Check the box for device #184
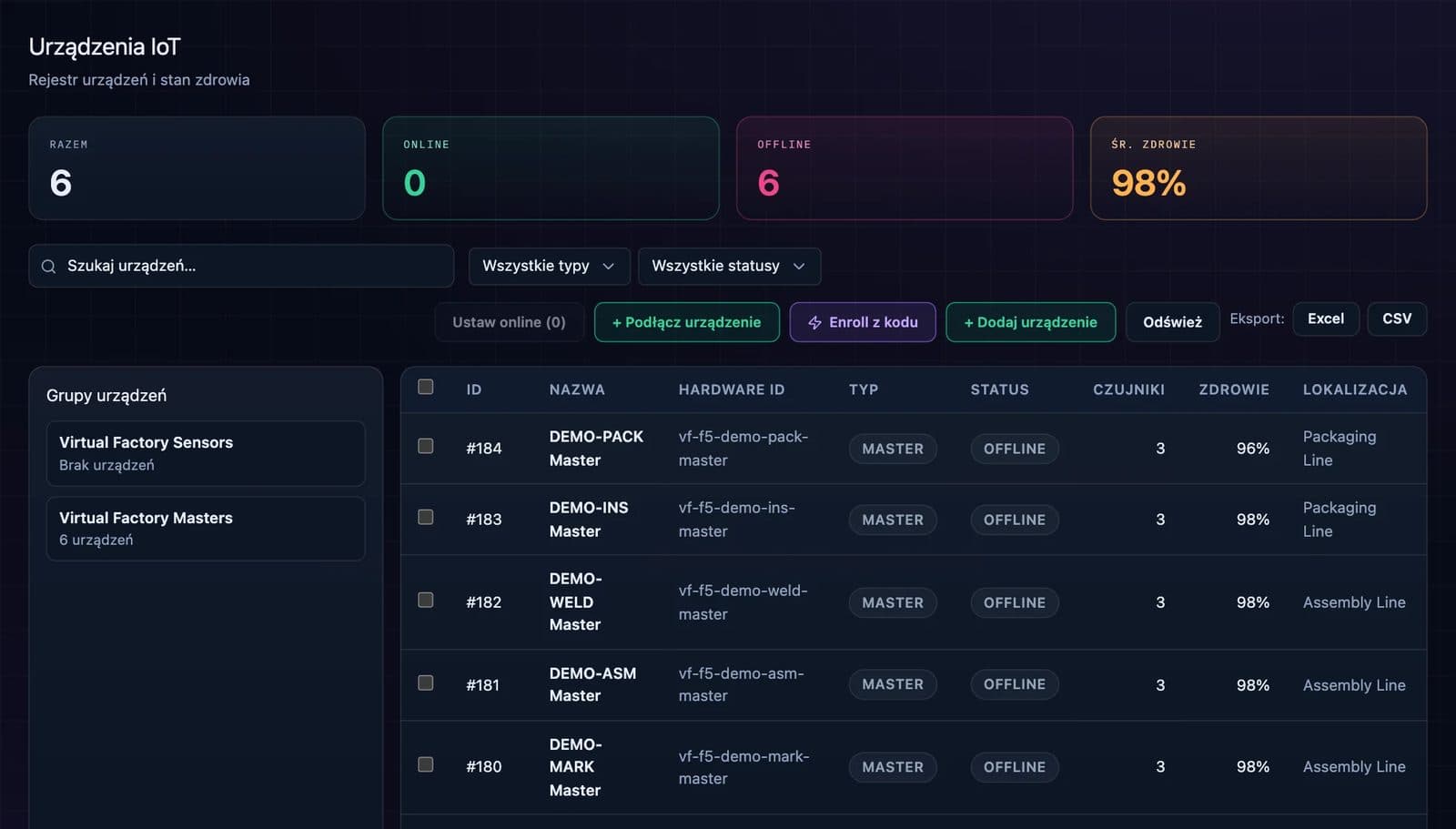 pos(425,446)
